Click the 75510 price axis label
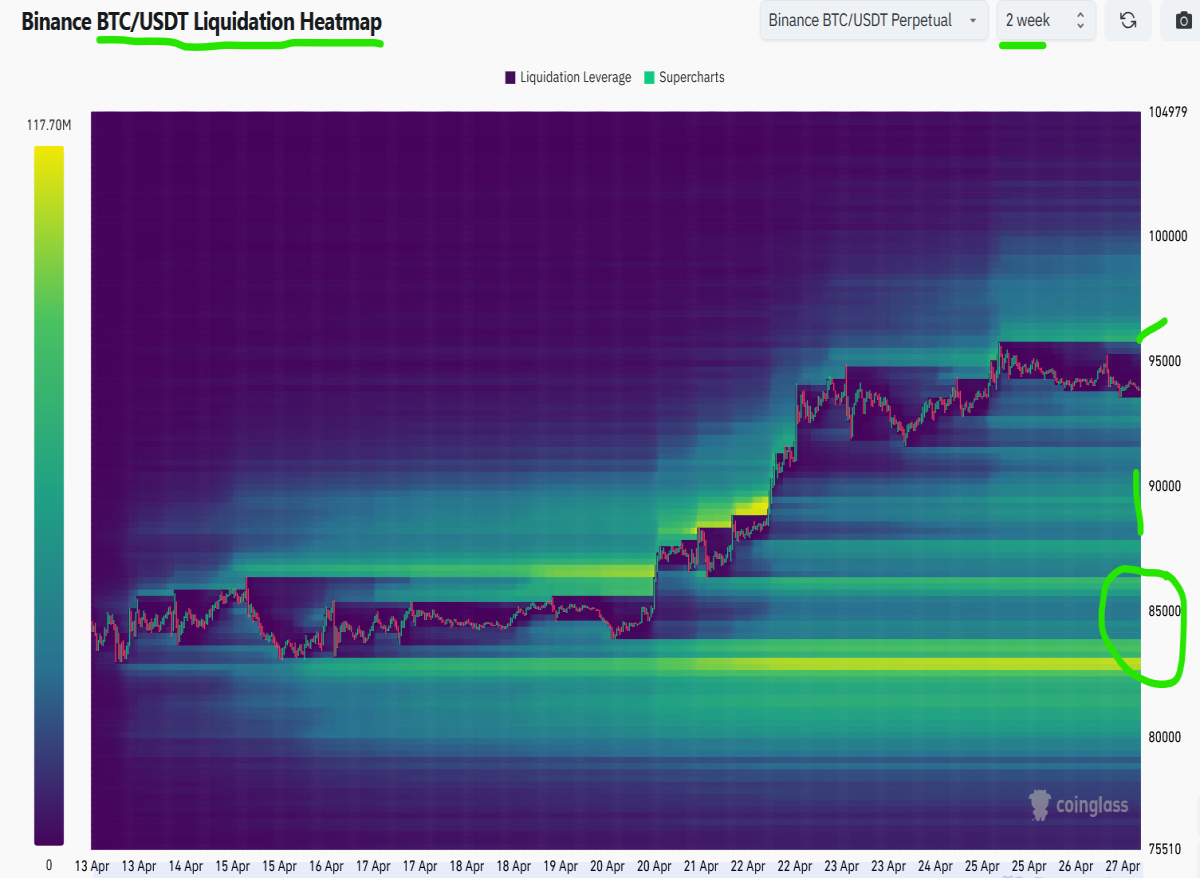This screenshot has height=878, width=1200. [1164, 848]
